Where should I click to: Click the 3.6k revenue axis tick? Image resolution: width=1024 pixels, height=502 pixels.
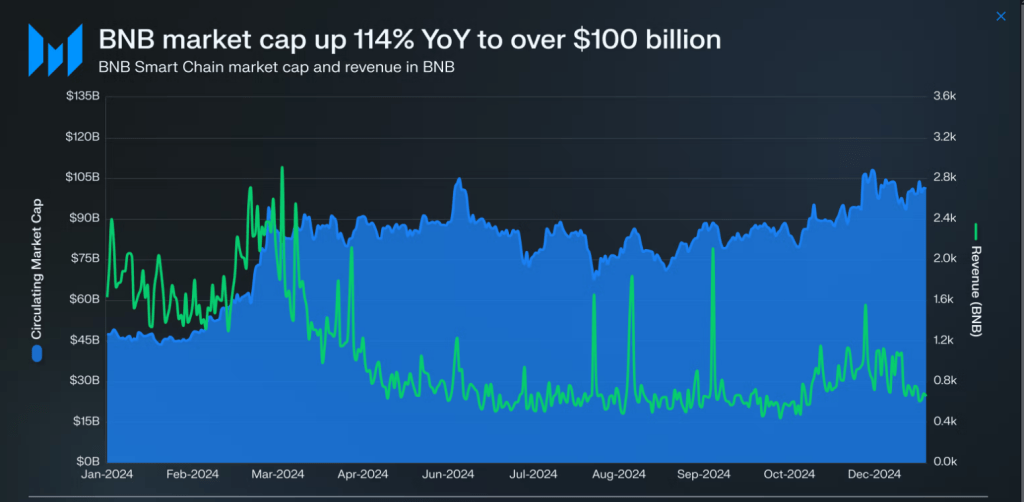click(944, 96)
